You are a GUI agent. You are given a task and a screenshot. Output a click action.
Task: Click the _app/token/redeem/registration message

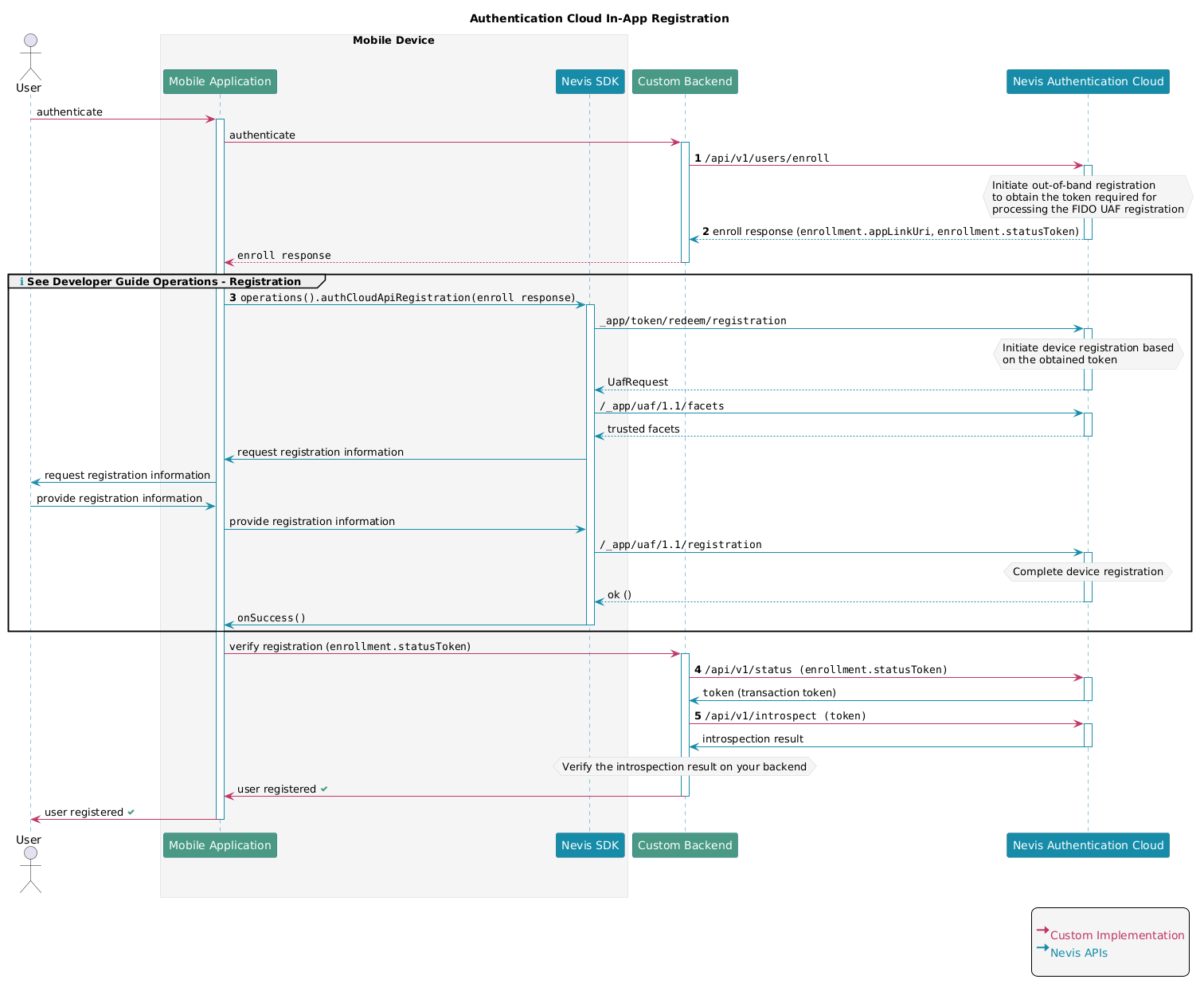pos(693,321)
